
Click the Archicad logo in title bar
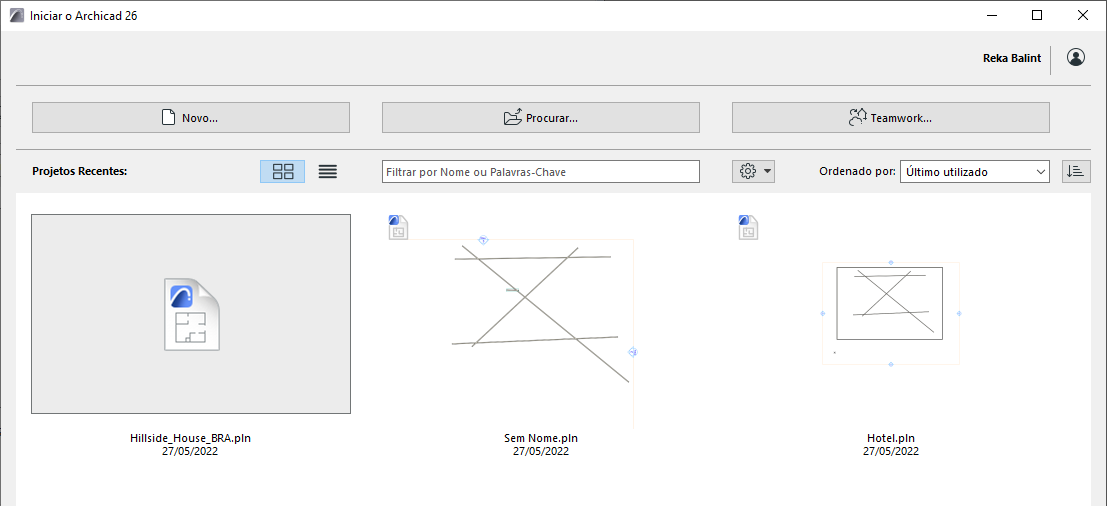[x=16, y=16]
